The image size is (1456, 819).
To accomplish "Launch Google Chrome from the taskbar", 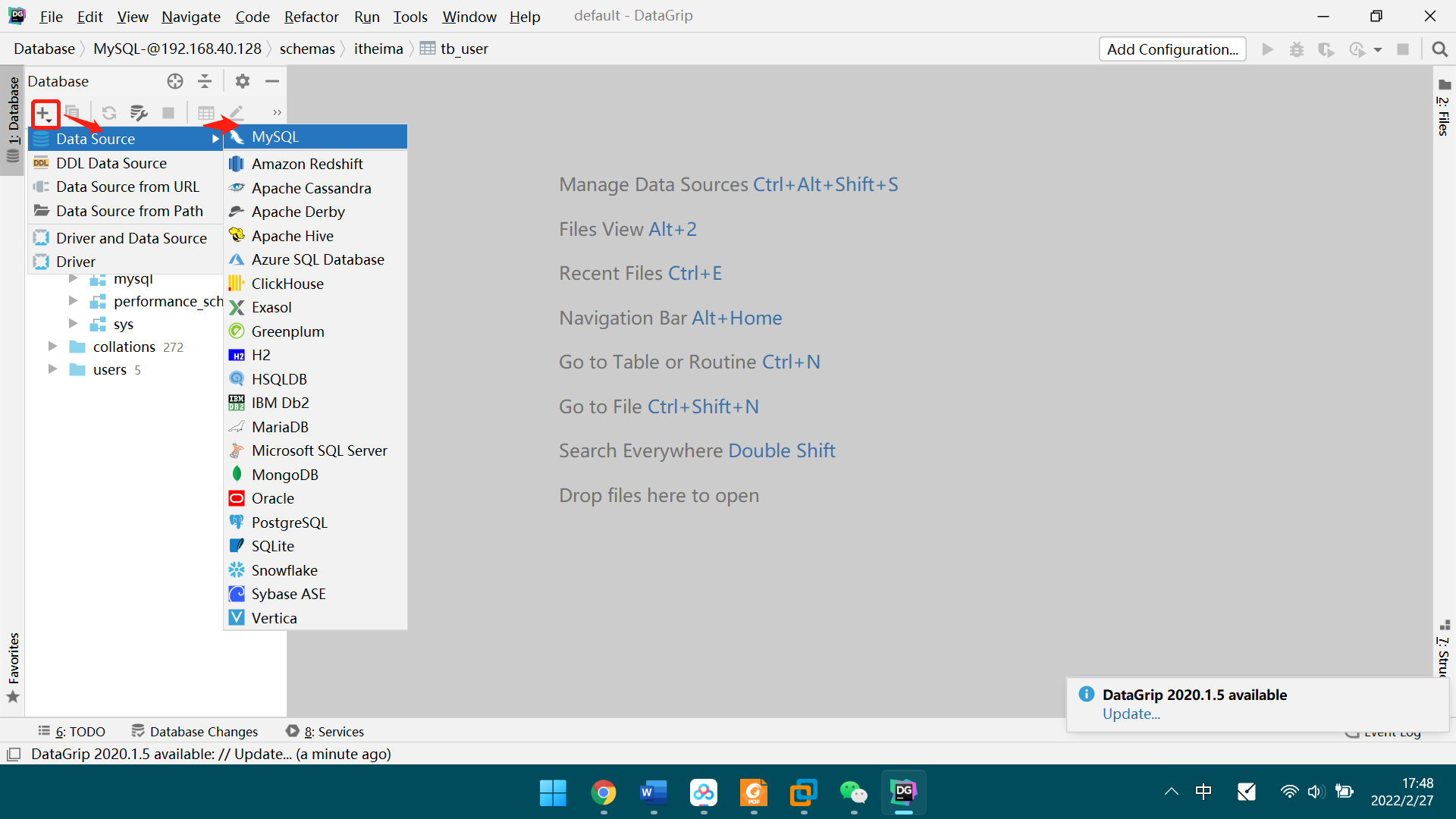I will (x=604, y=792).
